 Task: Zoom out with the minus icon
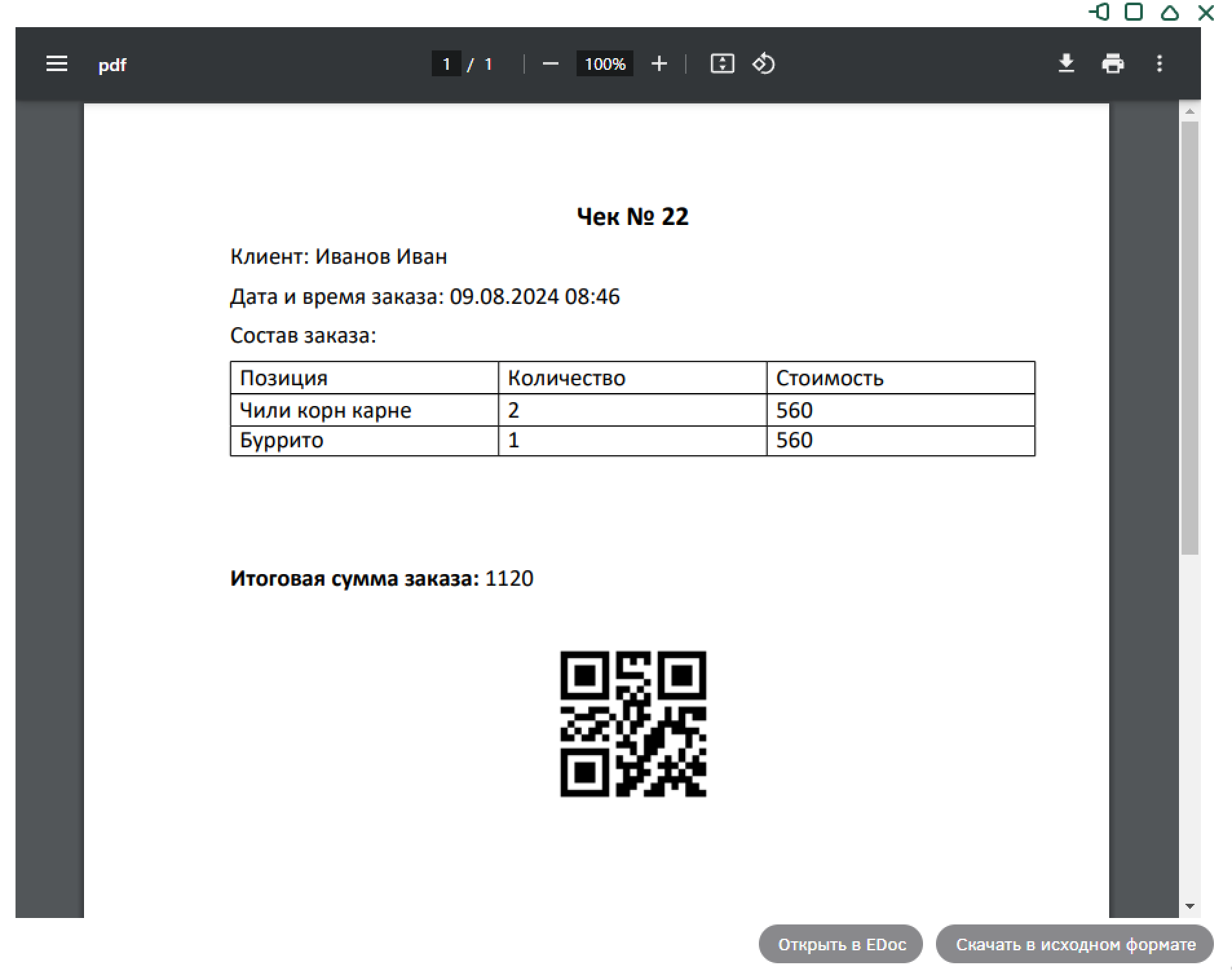(x=550, y=64)
